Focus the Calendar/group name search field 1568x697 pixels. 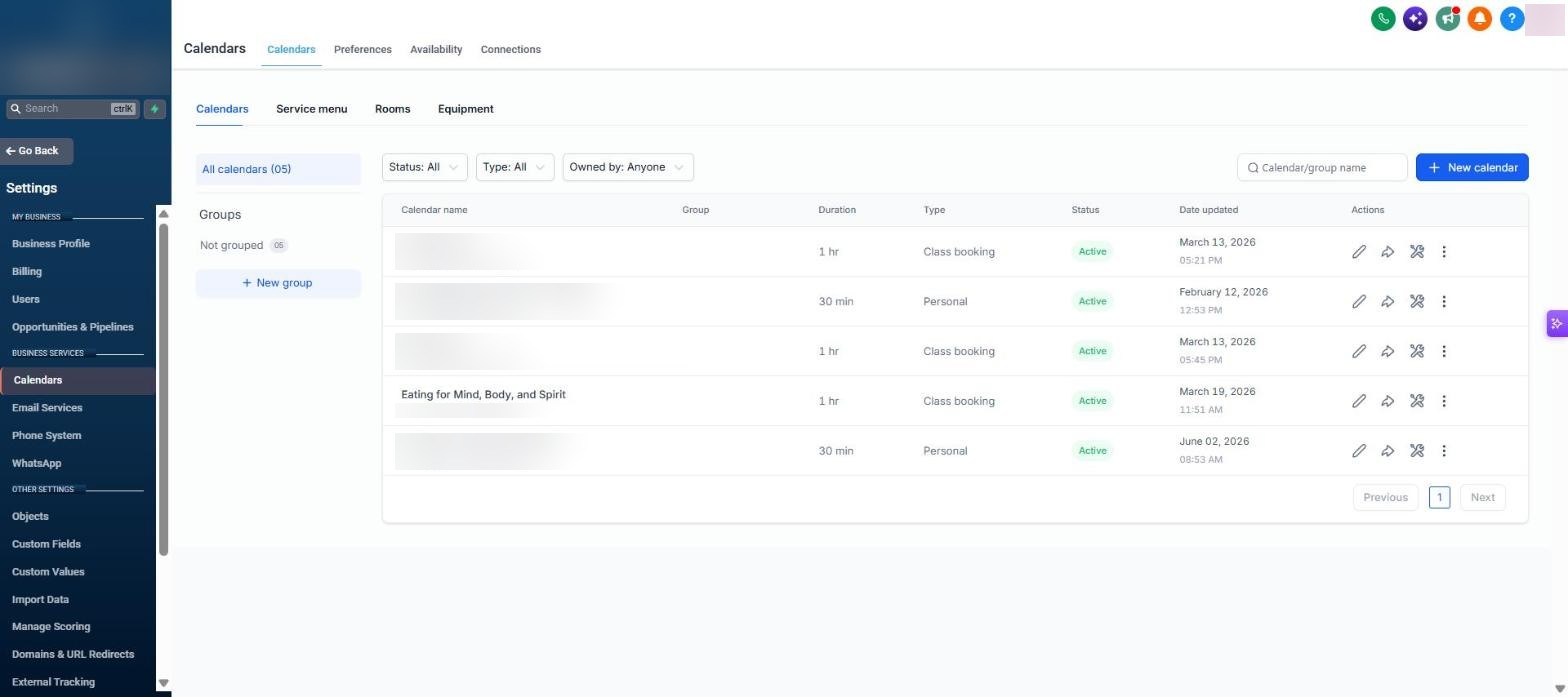click(1322, 167)
